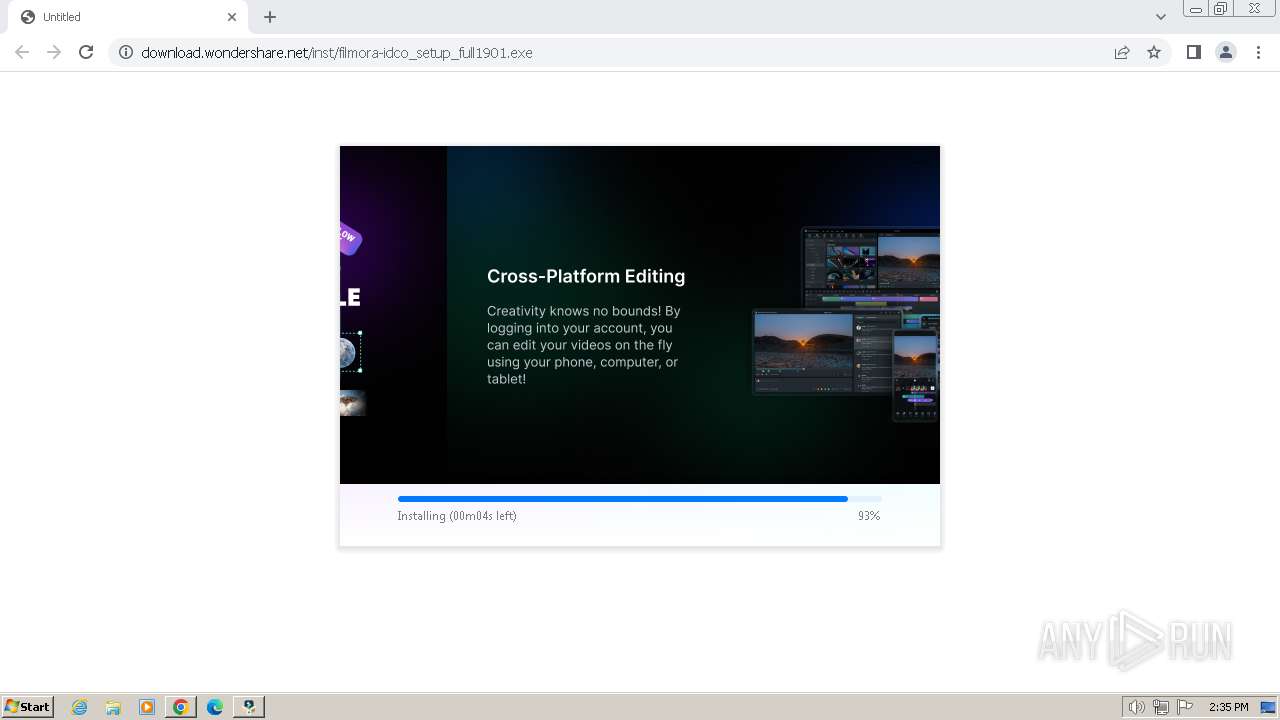Share this page icon
This screenshot has height=720, width=1280.
tap(1122, 52)
